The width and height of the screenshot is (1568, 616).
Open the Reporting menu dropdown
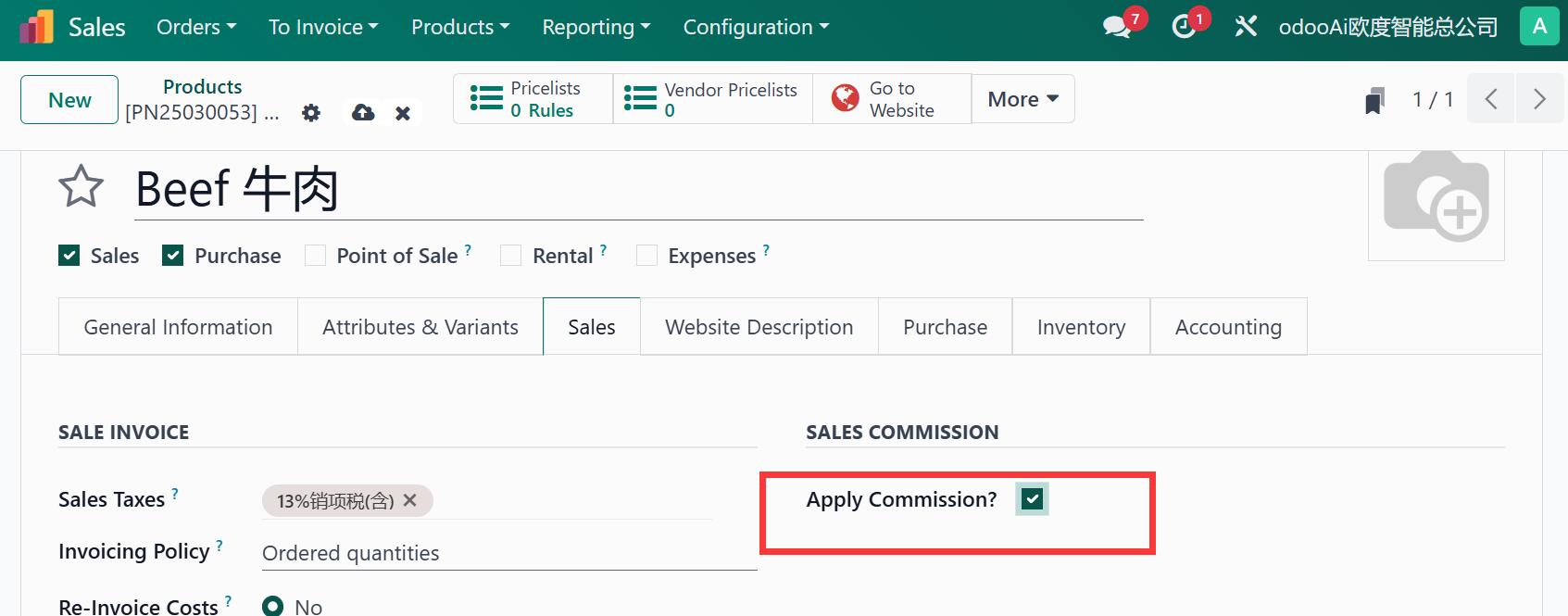596,27
